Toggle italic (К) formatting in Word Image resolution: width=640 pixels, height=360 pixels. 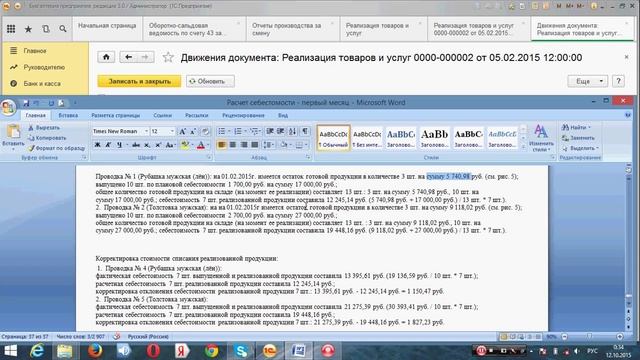[x=108, y=145]
